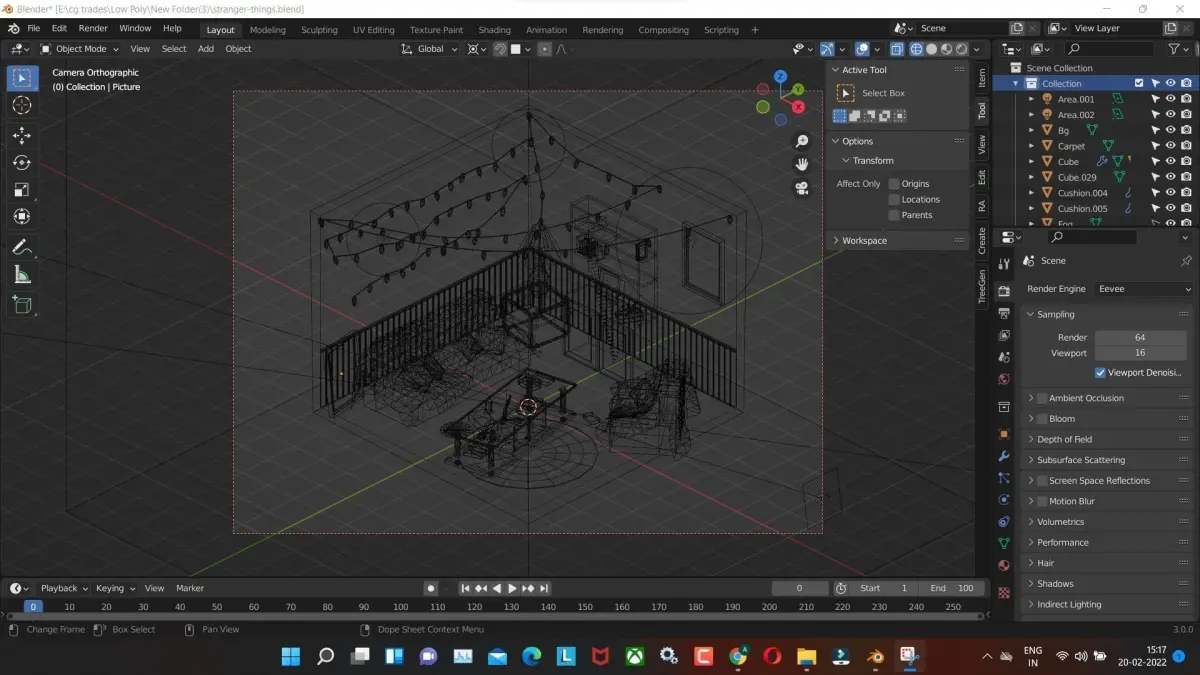Select the Transform tool
Viewport: 1200px width, 675px height.
22,216
